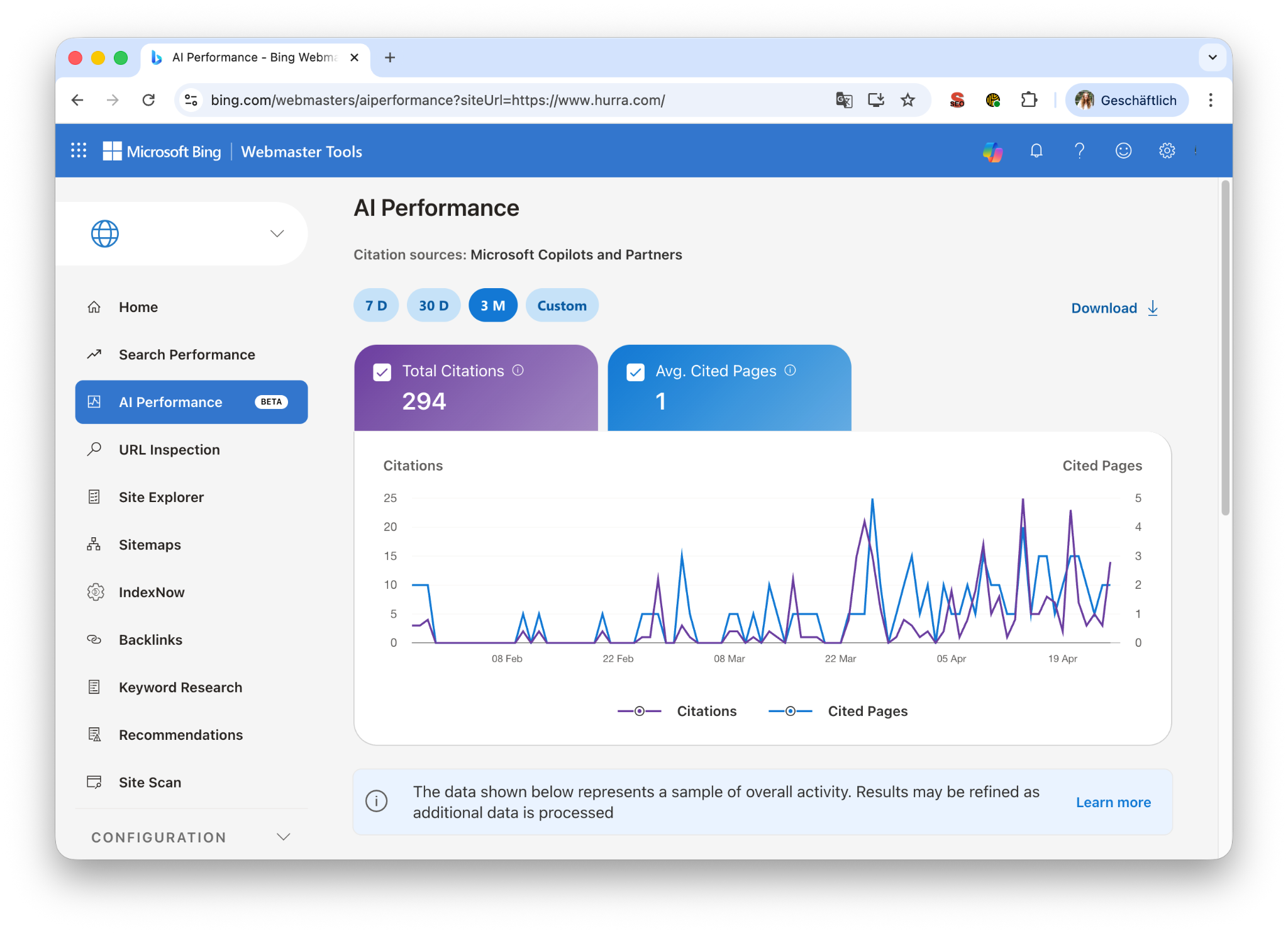
Task: Disable the Avg. Cited Pages metric
Action: (x=635, y=371)
